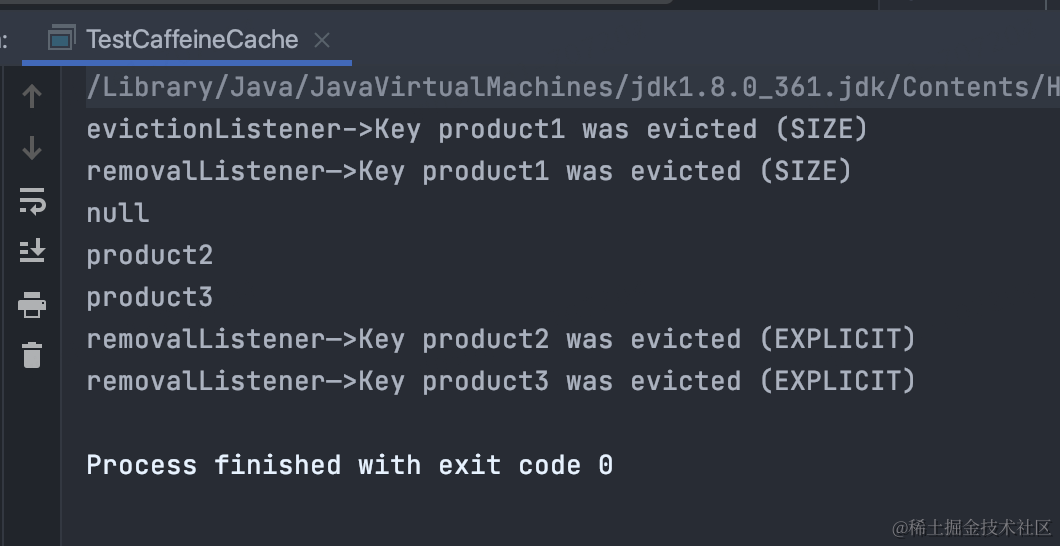
Task: Click the evictionListener product1 log line
Action: pyautogui.click(x=477, y=129)
